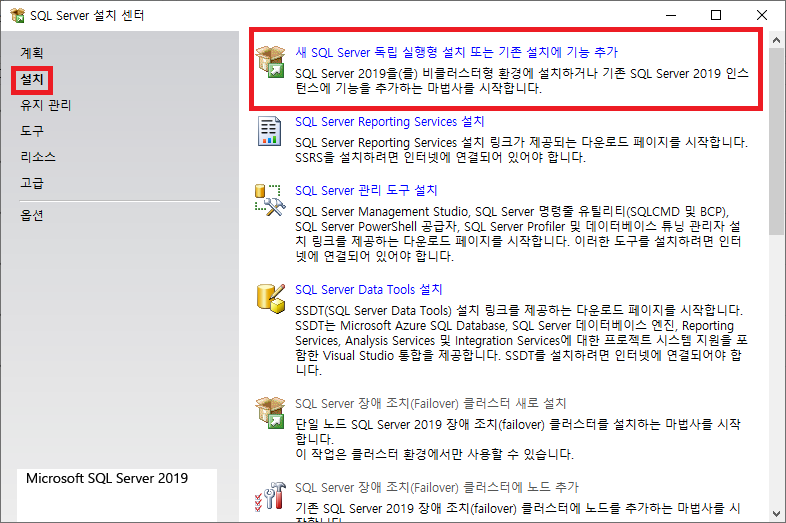The image size is (786, 523).
Task: Click the Reporting Services report icon
Action: click(269, 131)
